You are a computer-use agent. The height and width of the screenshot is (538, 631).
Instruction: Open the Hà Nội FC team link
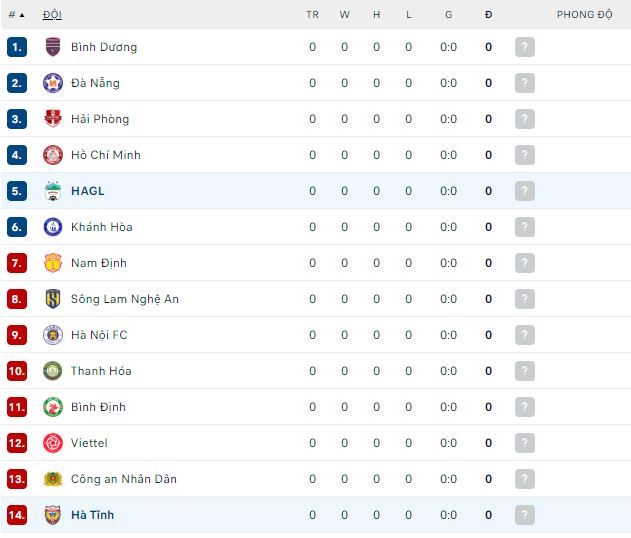pyautogui.click(x=99, y=335)
